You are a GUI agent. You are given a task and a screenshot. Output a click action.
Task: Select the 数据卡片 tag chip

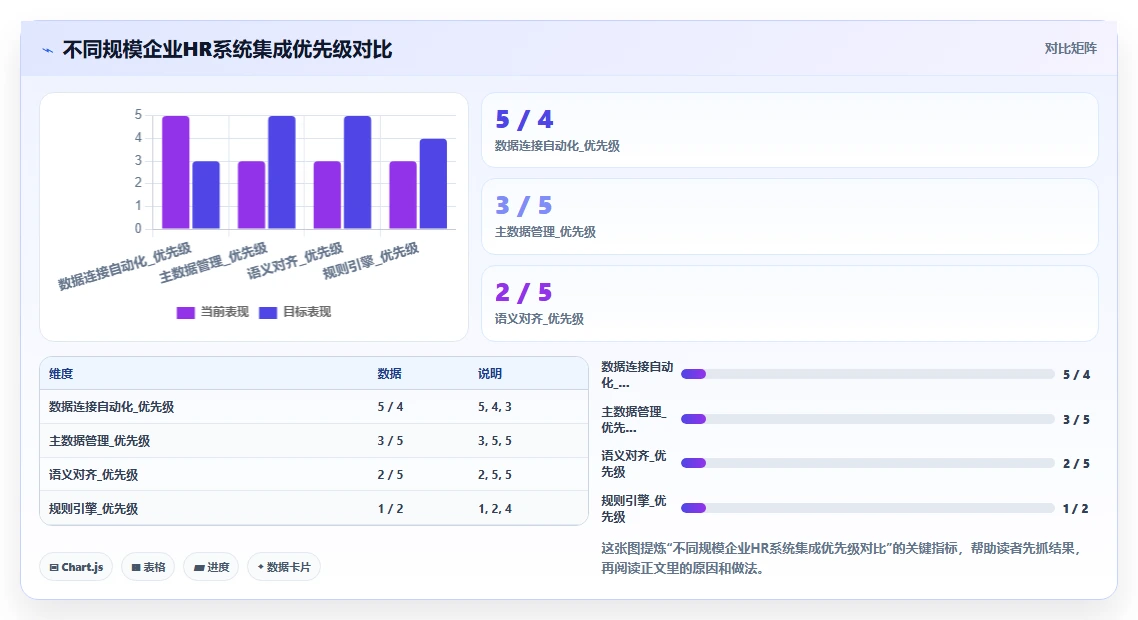284,567
